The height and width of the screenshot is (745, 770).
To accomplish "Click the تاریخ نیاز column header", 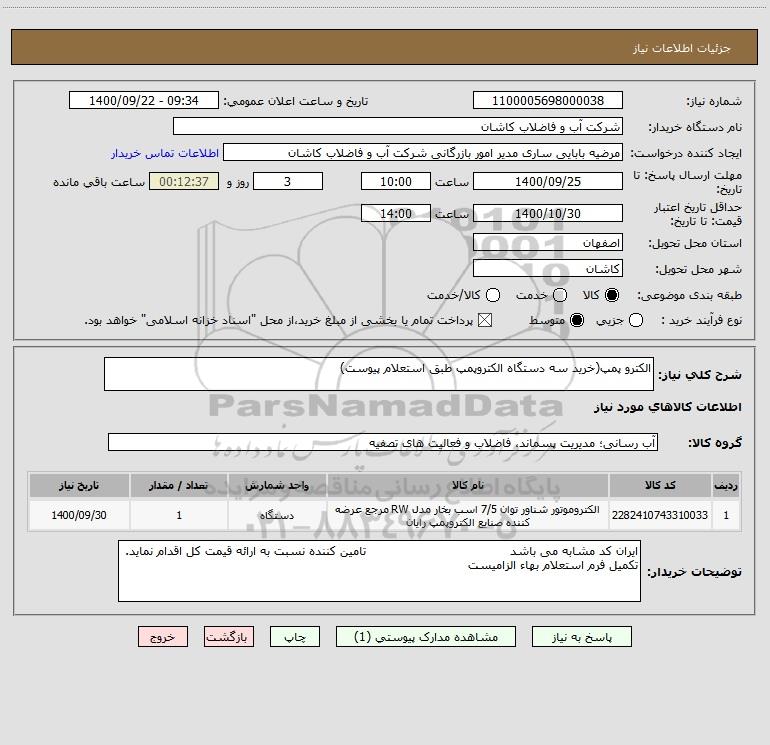I will [x=79, y=485].
